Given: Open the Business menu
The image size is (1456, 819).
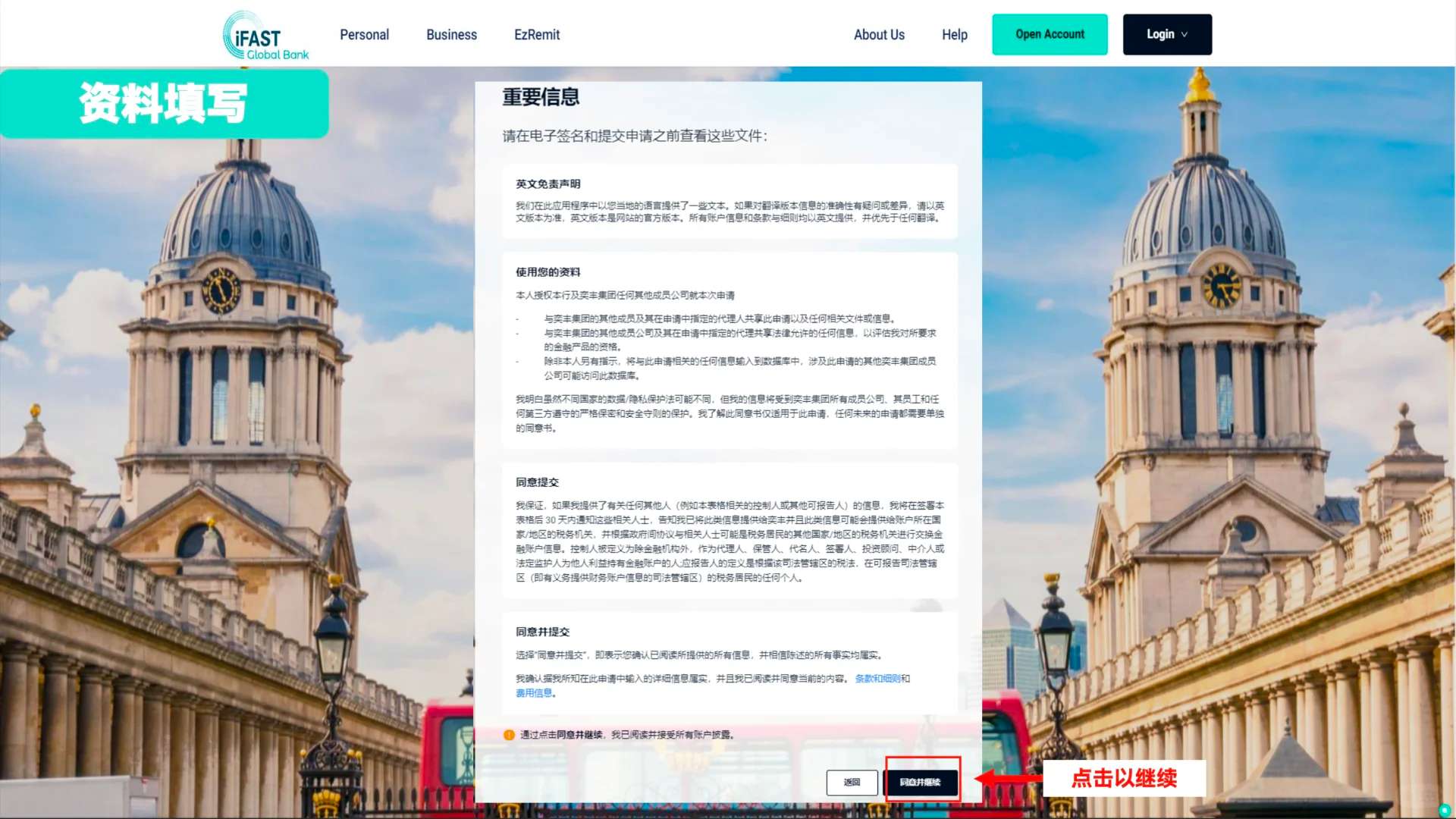Looking at the screenshot, I should [x=451, y=35].
